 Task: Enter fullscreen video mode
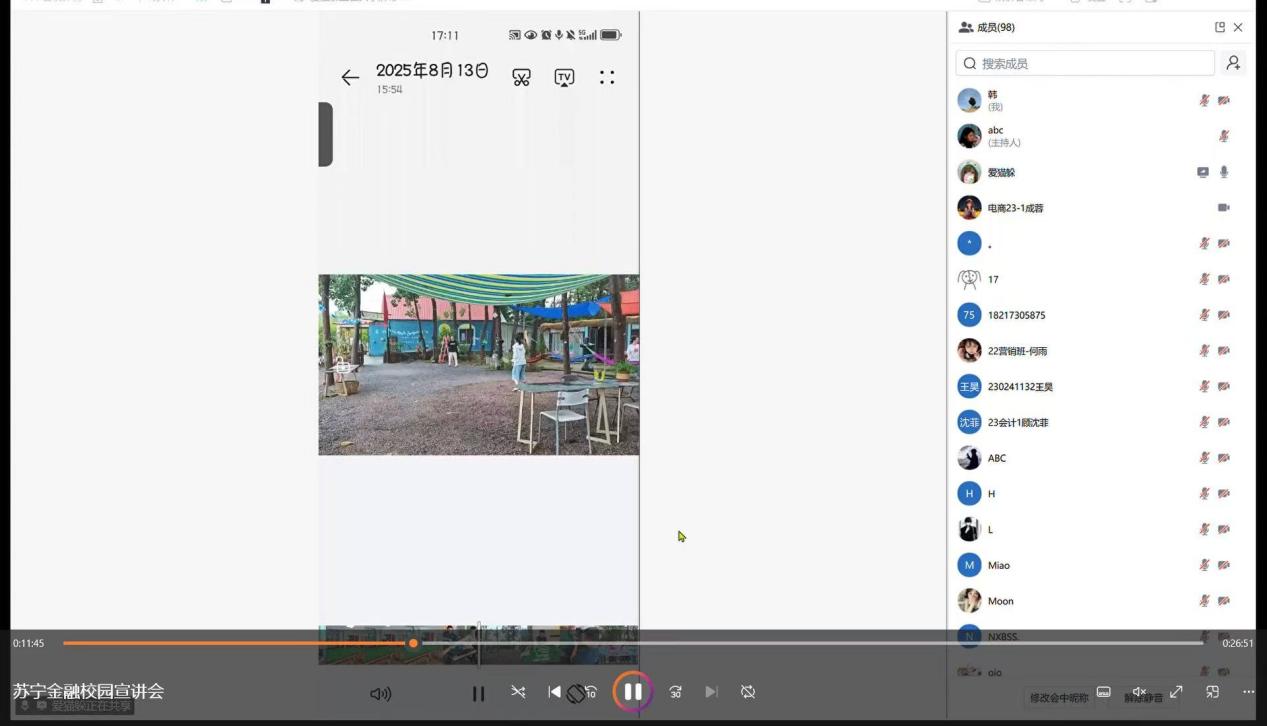pyautogui.click(x=1176, y=692)
